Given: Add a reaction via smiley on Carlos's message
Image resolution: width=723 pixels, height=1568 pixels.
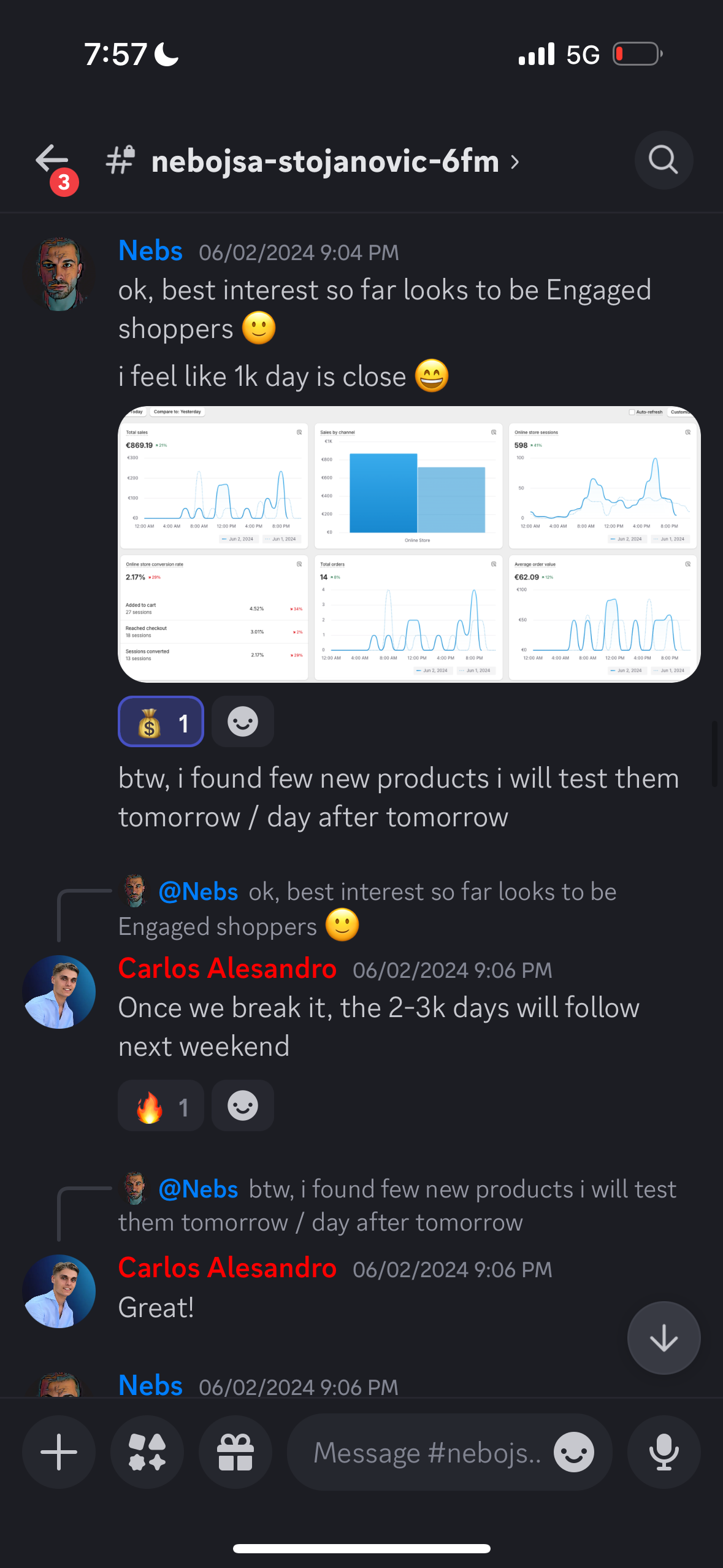Looking at the screenshot, I should tap(242, 1105).
